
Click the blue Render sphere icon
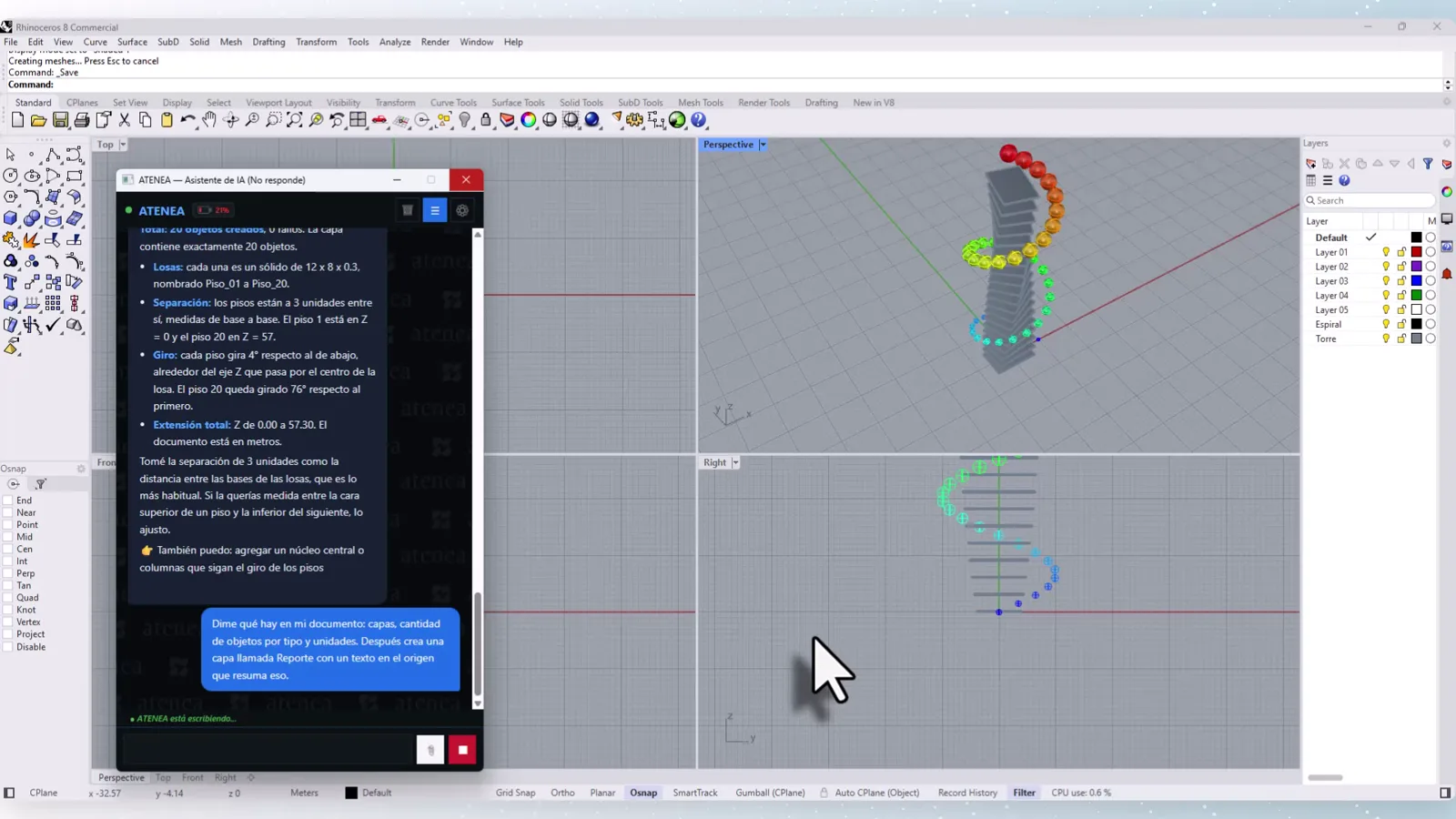pyautogui.click(x=592, y=120)
